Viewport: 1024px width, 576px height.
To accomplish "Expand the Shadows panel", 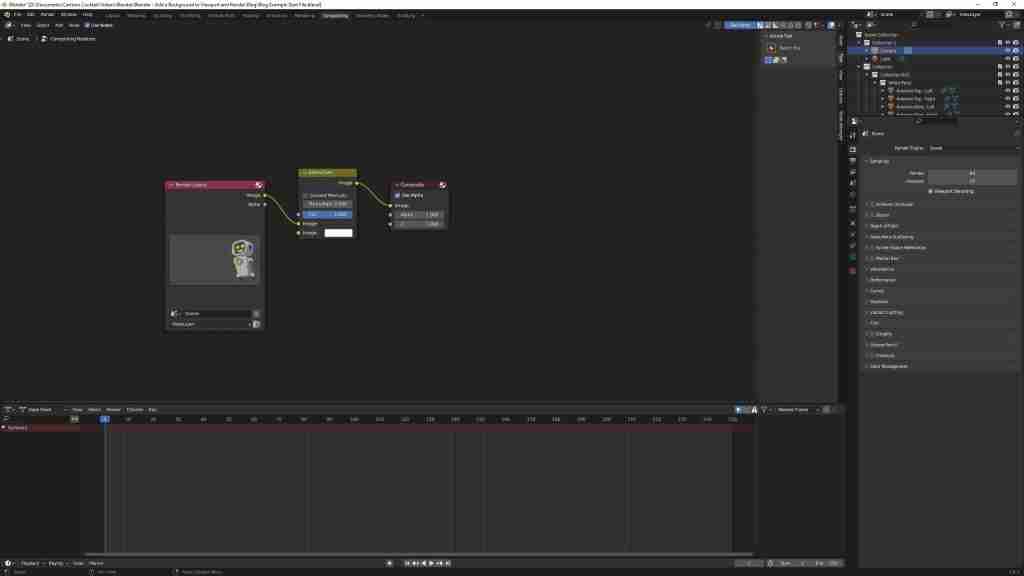I will (x=877, y=302).
